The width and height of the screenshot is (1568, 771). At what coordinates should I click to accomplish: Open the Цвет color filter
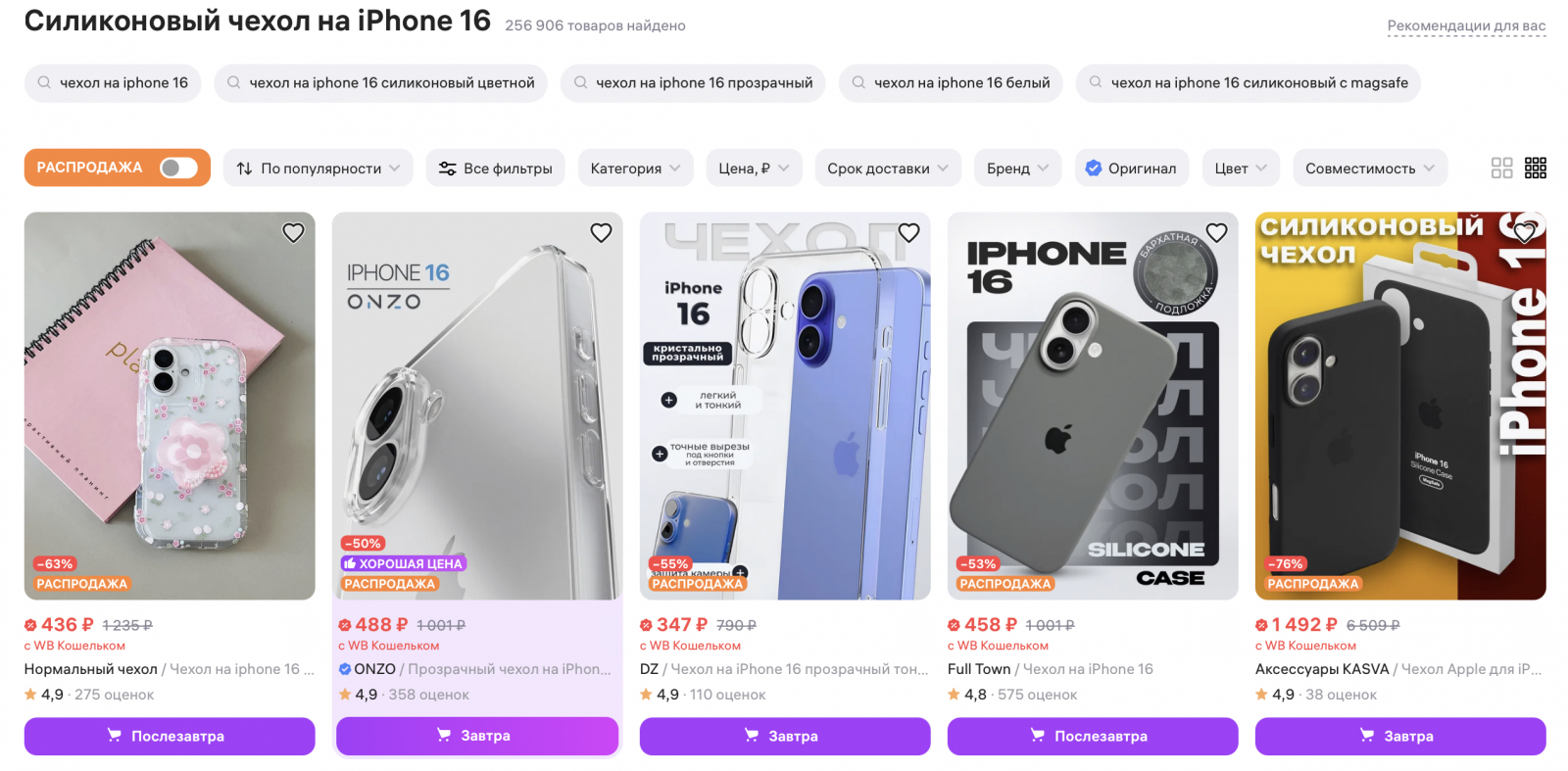click(x=1241, y=169)
